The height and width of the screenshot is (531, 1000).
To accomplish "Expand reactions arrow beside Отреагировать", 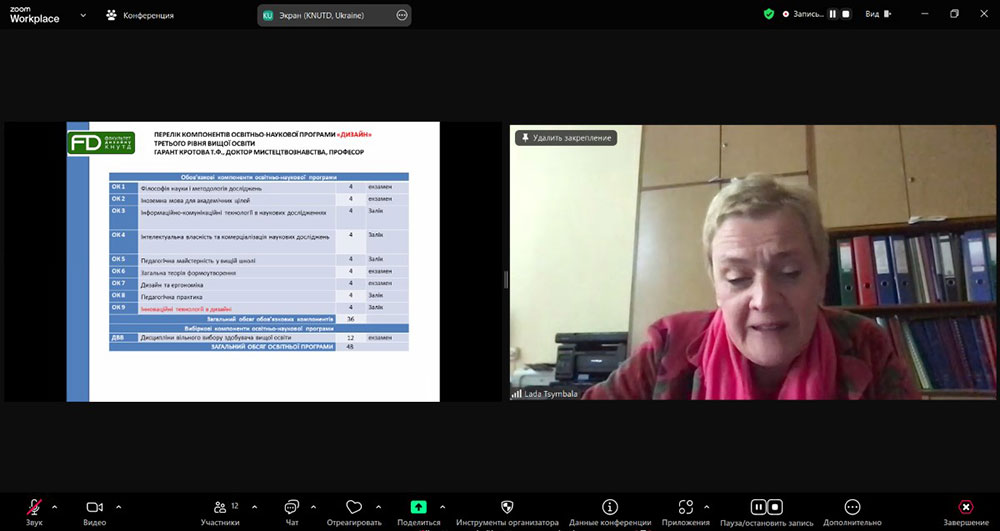I will tap(378, 507).
